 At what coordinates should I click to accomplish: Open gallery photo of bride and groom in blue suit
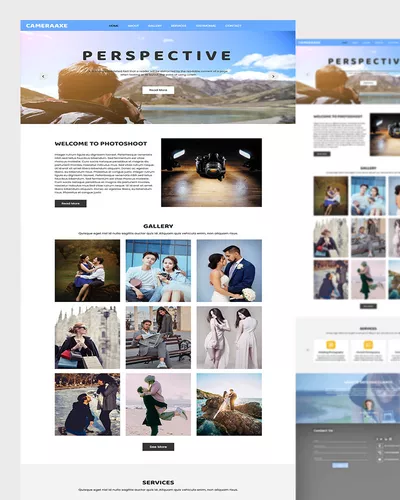coord(229,271)
